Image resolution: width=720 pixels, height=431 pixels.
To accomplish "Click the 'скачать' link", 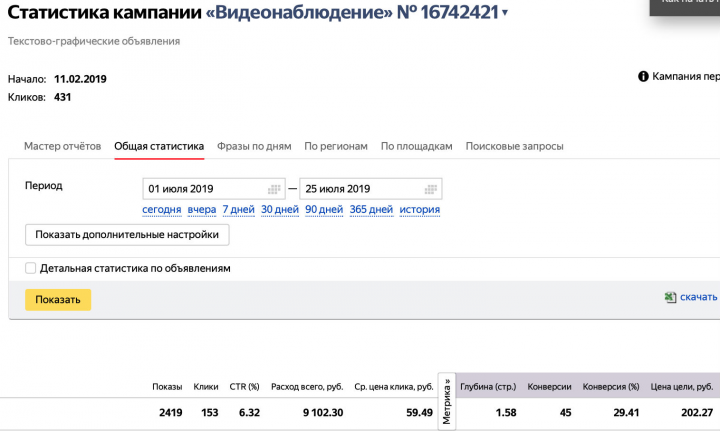I will [x=698, y=297].
